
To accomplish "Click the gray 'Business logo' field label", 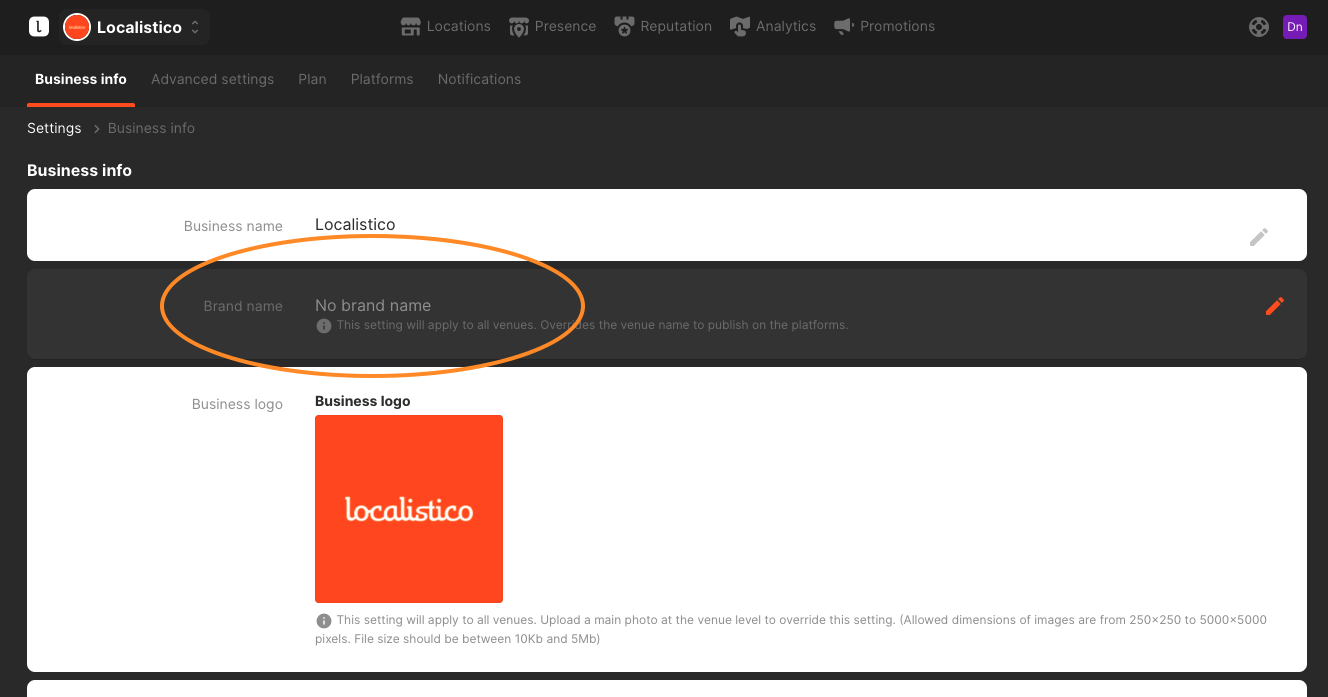I will pos(237,405).
